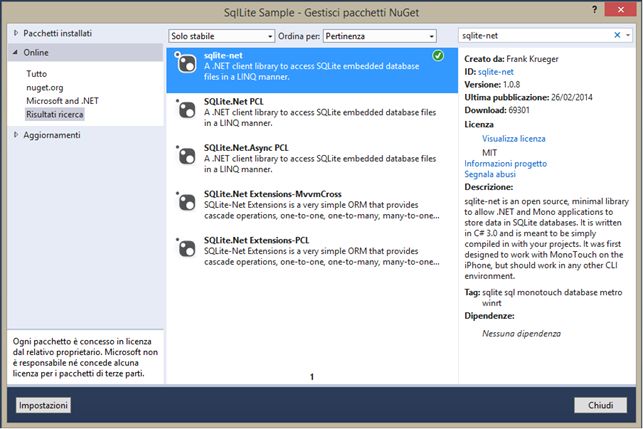This screenshot has width=643, height=429.
Task: Click the SQLite.Net Extensions-MvvmCross package icon
Action: pos(185,200)
